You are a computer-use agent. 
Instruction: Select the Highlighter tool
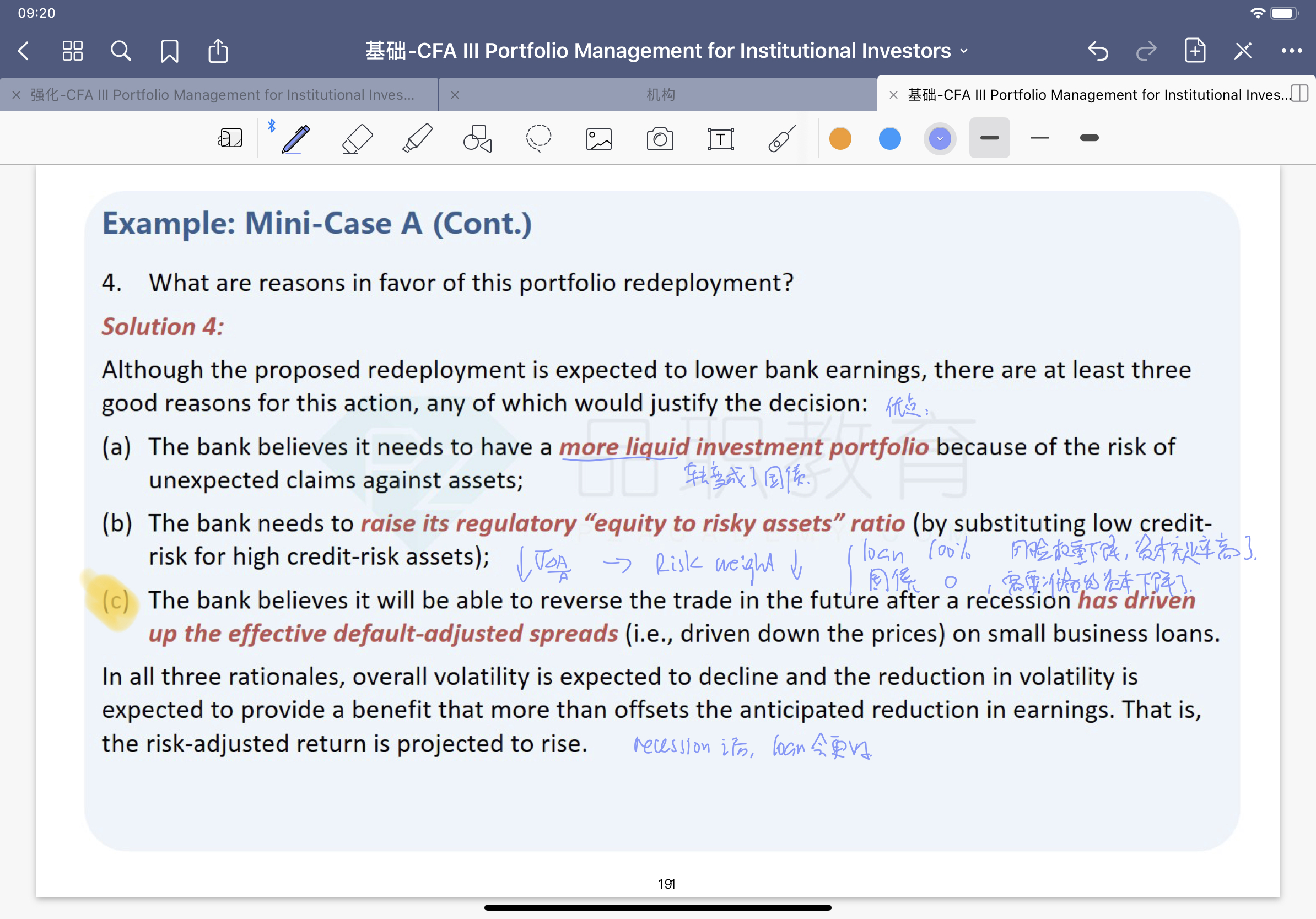tap(417, 138)
